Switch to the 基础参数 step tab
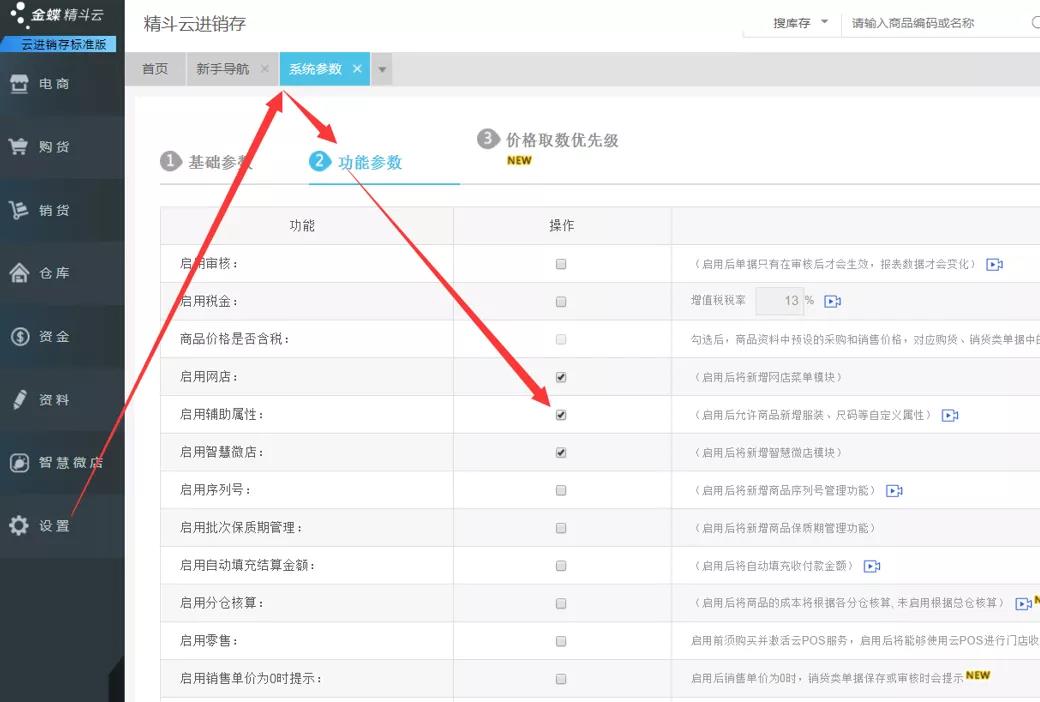Viewport: 1040px width, 702px height. coord(206,162)
